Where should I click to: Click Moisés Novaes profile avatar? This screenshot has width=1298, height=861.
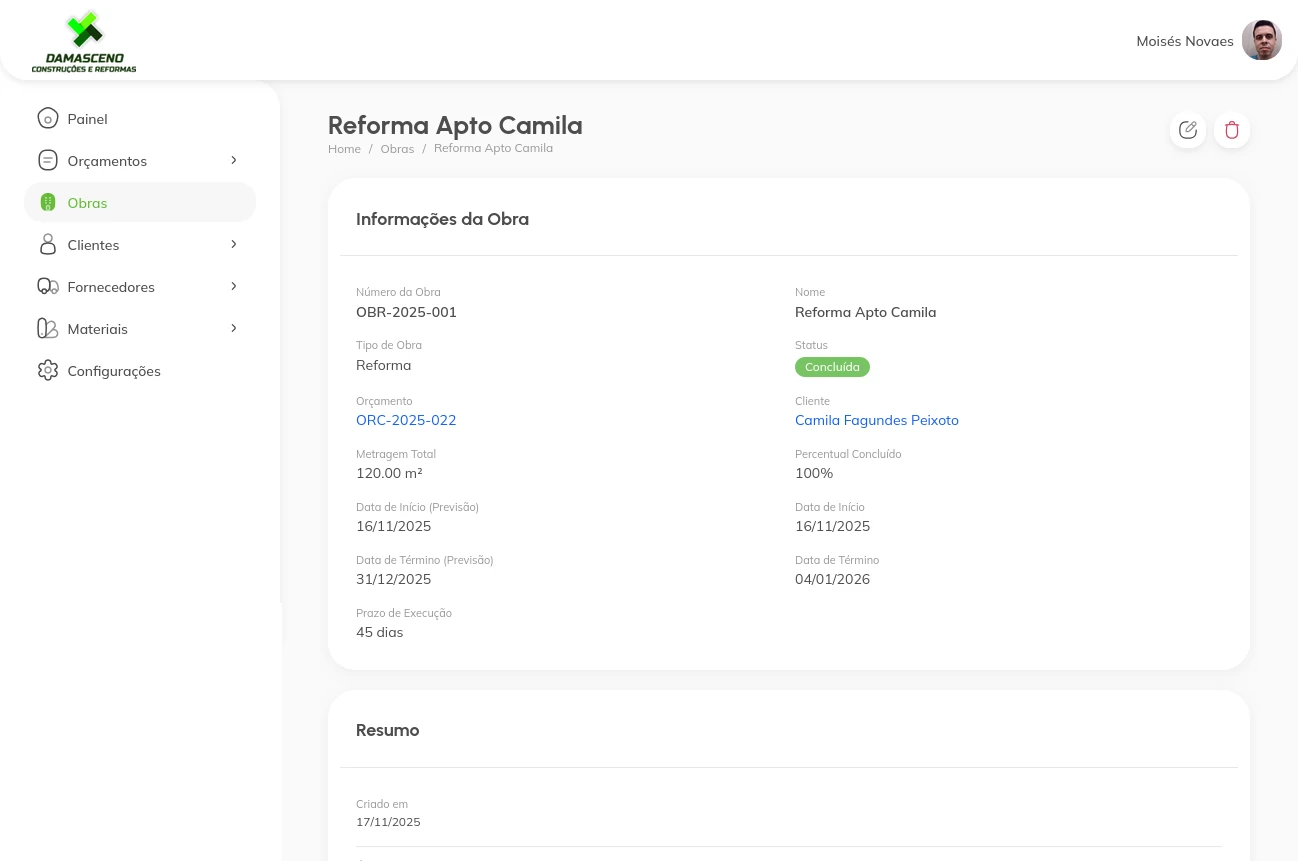click(1261, 41)
